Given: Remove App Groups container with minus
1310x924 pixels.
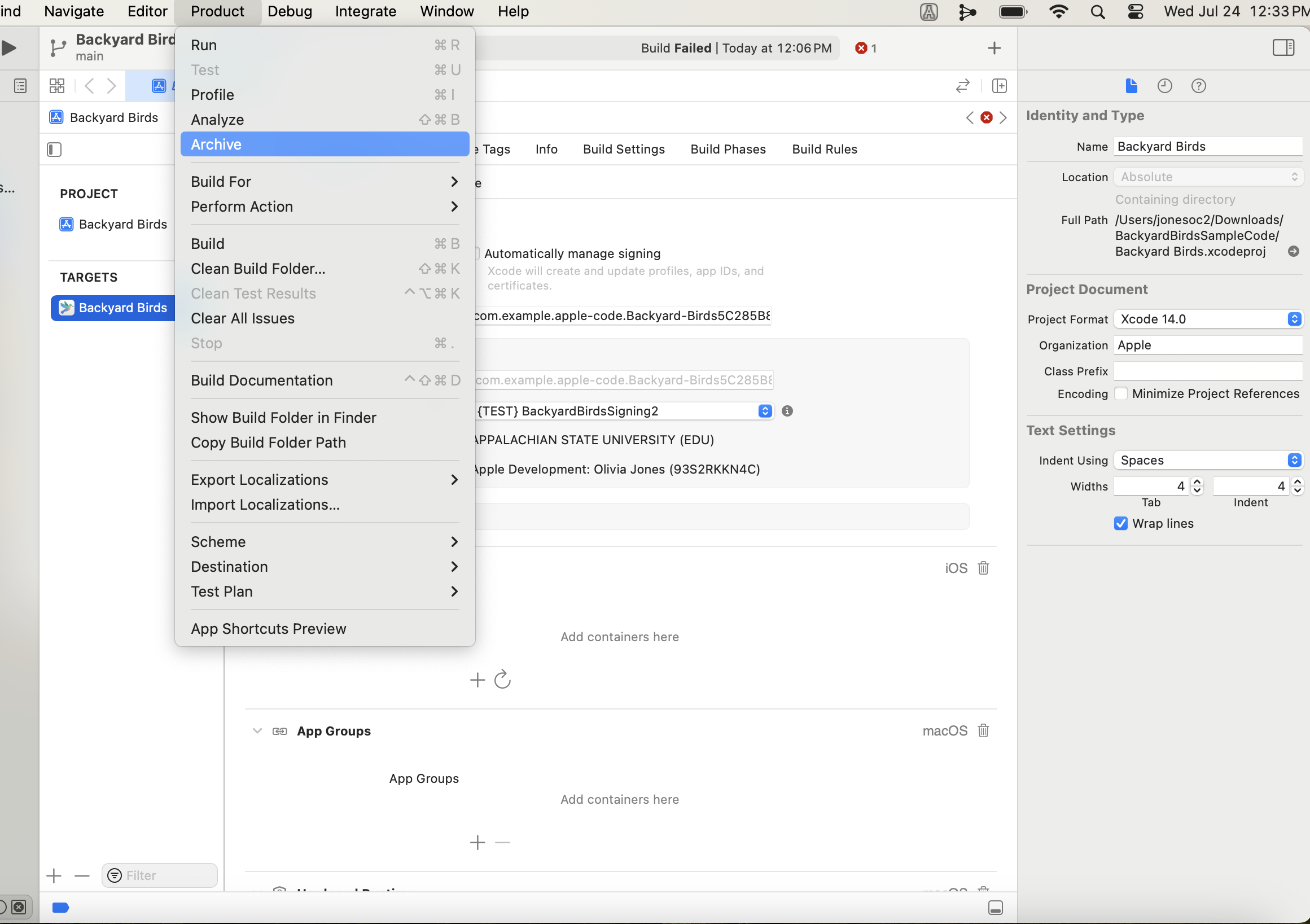Looking at the screenshot, I should [x=502, y=842].
